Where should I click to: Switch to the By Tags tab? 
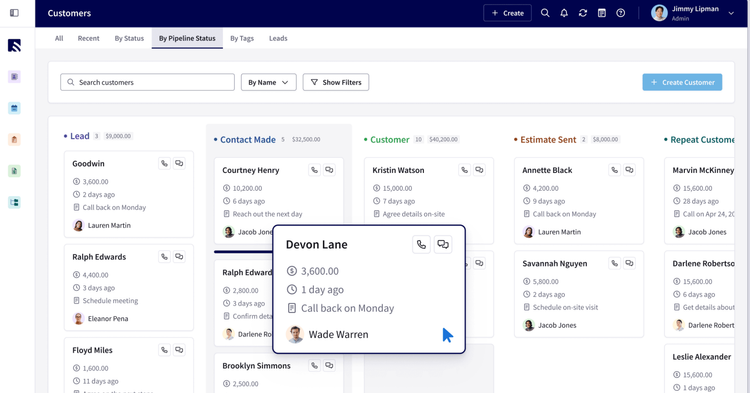click(x=242, y=38)
